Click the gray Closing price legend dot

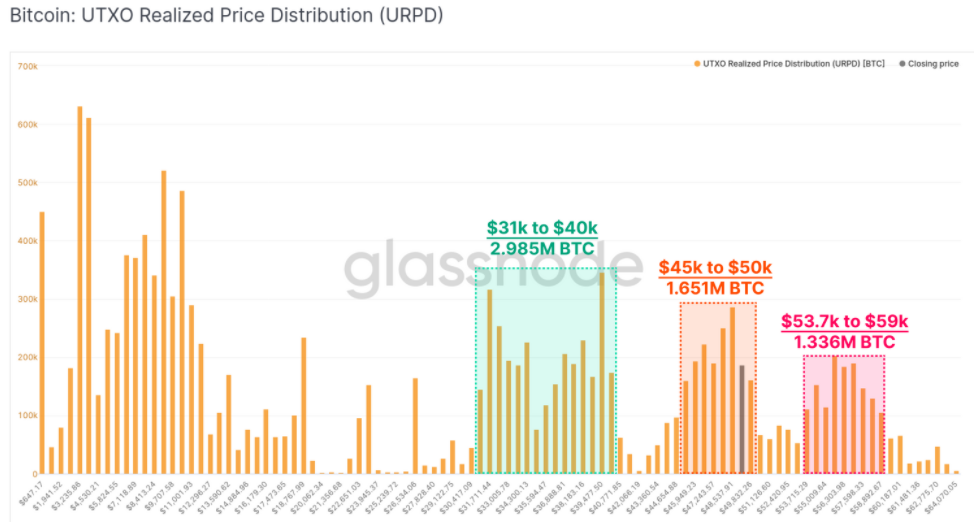tap(902, 64)
